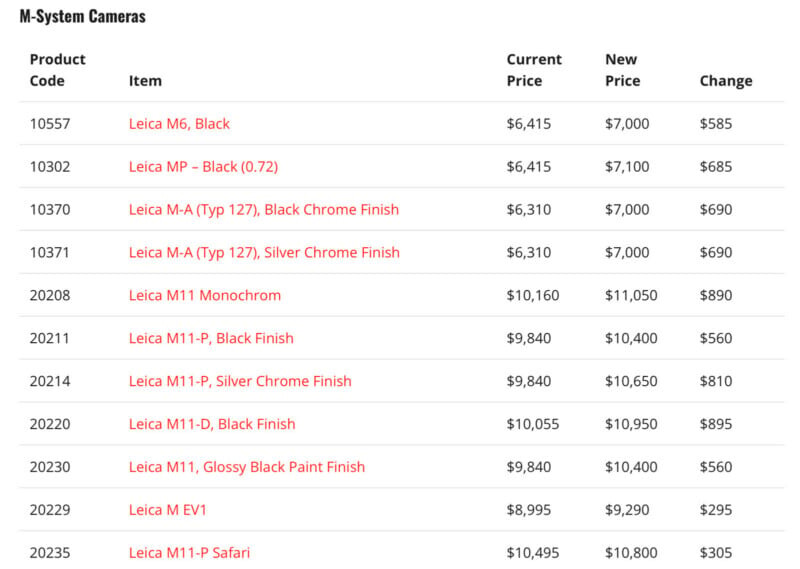Click product code 20208 cell
Image resolution: width=800 pixels, height=569 pixels.
tap(50, 296)
